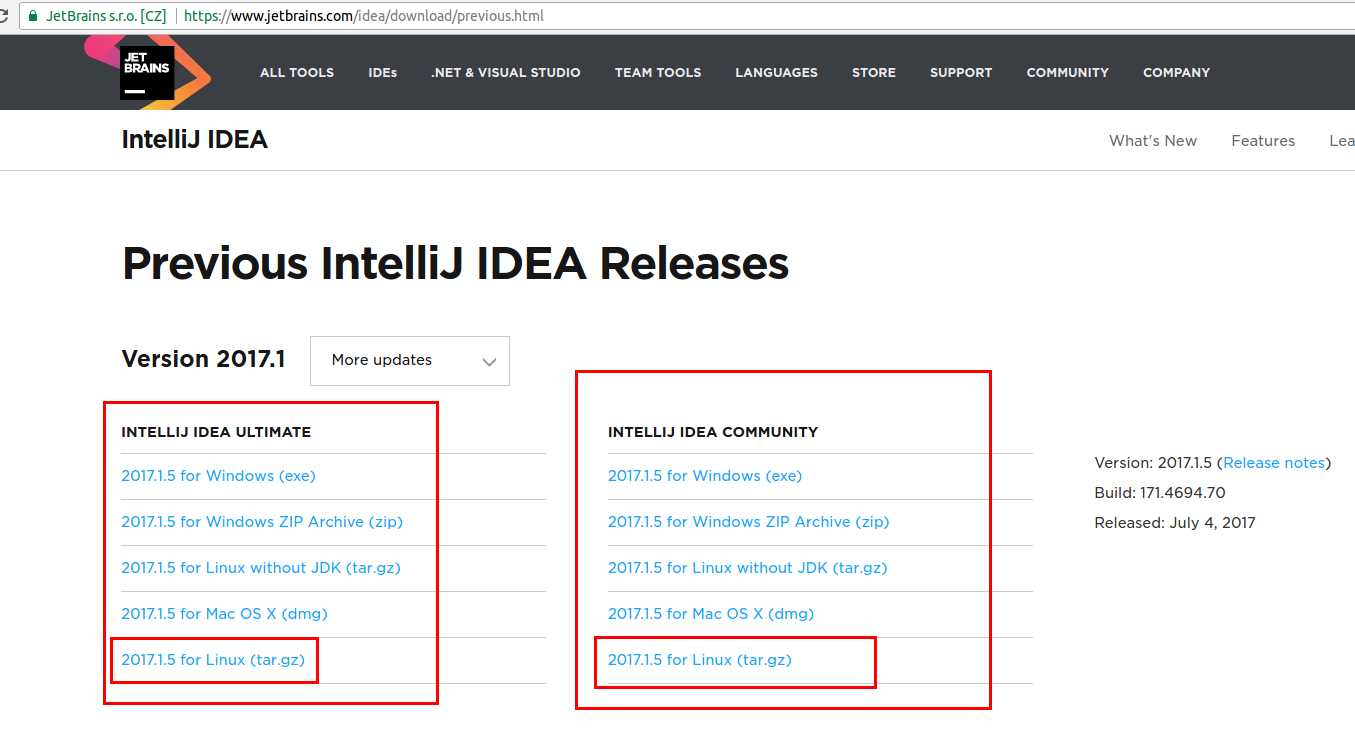
Task: Click the 'Released: July 4, 2017' text
Action: click(x=1175, y=523)
